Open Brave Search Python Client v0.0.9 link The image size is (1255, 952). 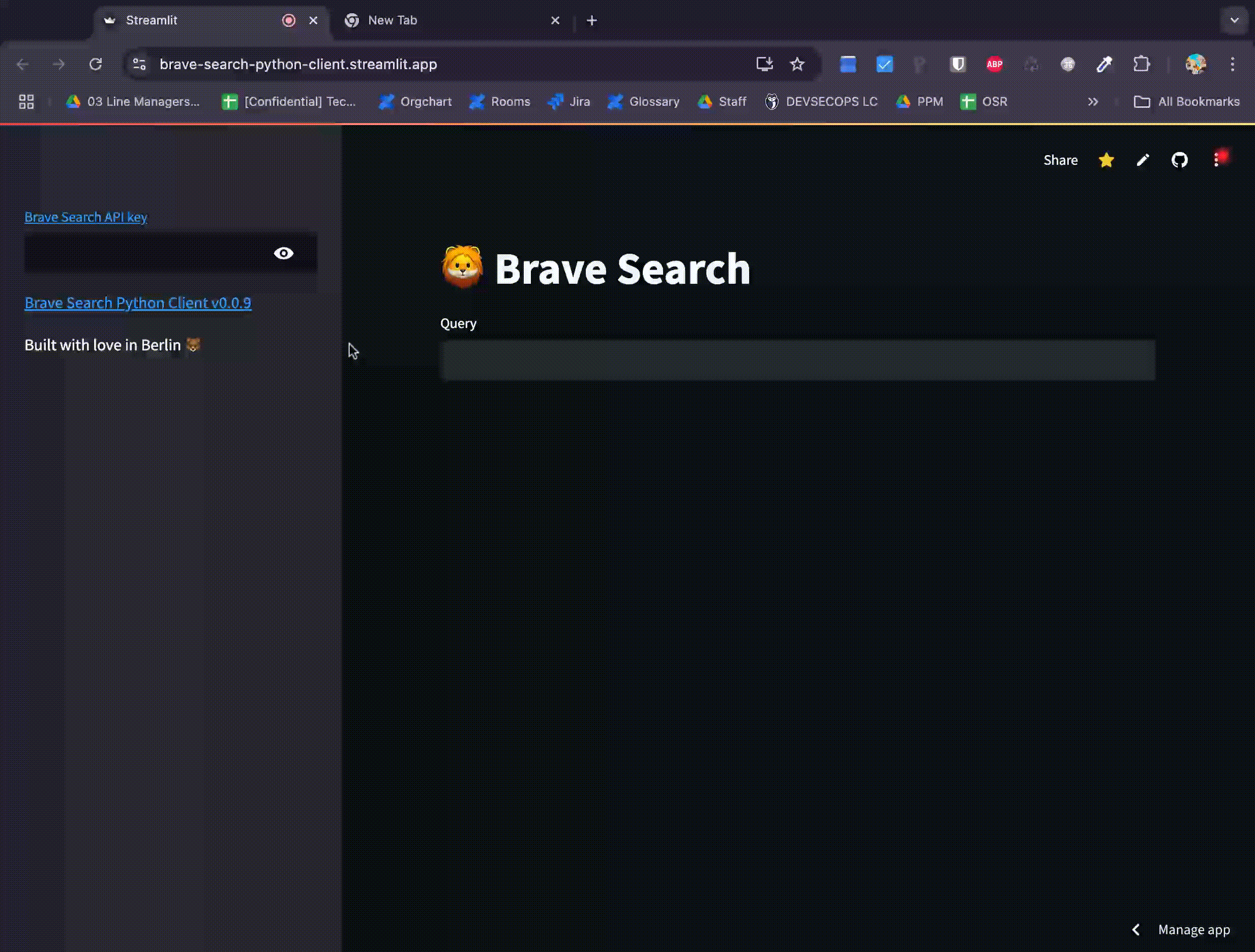[x=138, y=303]
